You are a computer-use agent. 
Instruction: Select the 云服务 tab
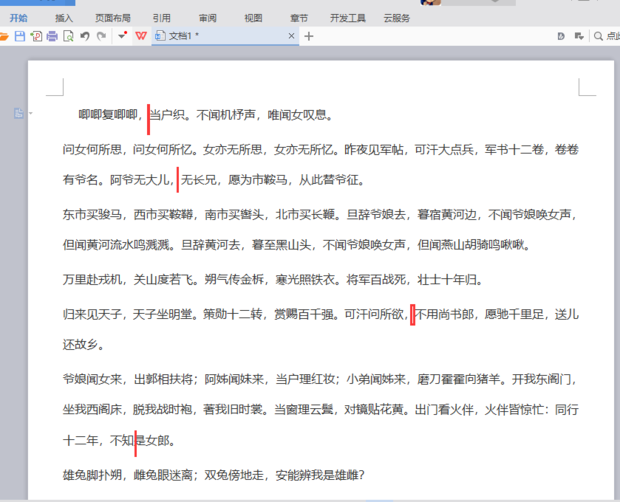[397, 18]
